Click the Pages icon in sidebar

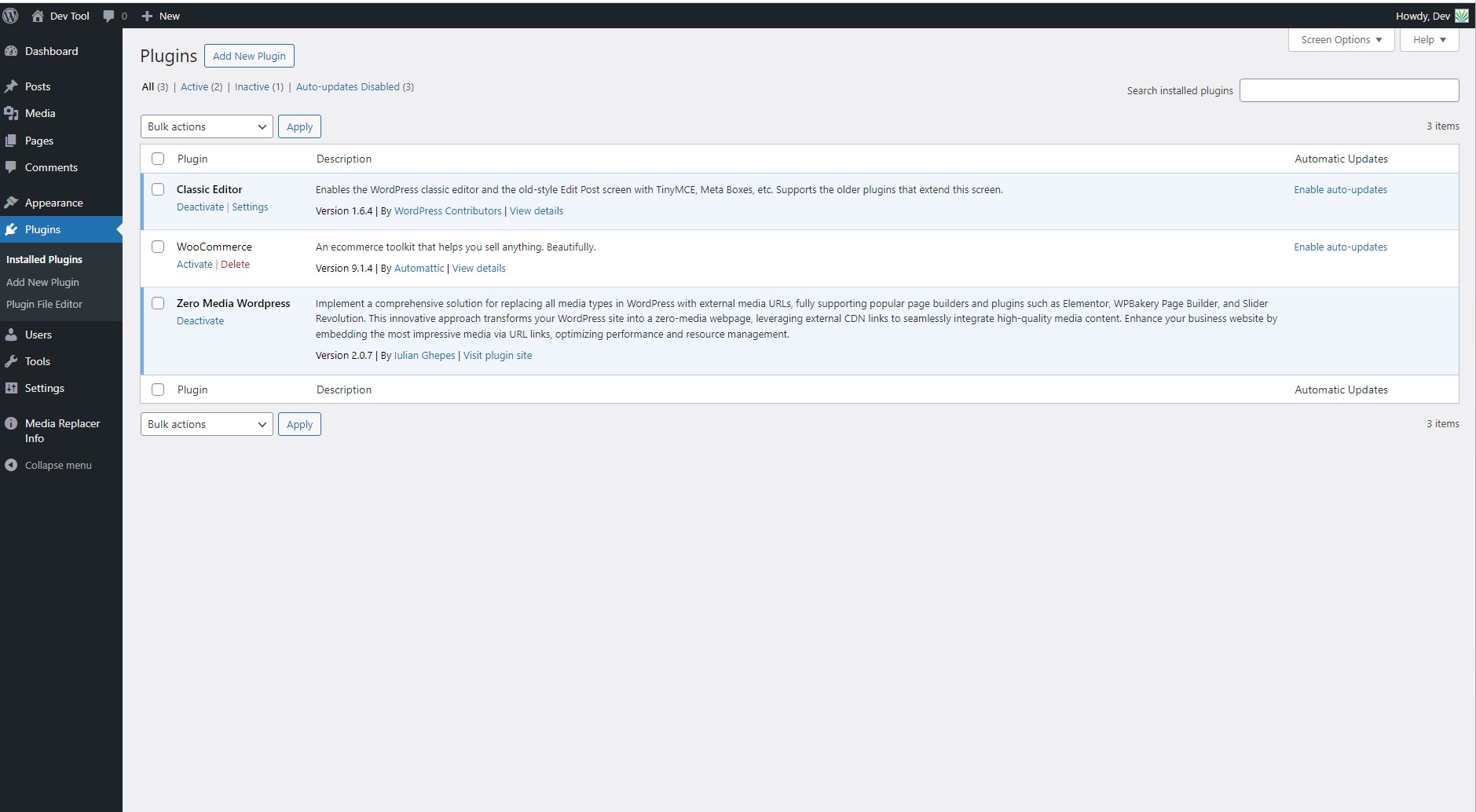point(11,141)
